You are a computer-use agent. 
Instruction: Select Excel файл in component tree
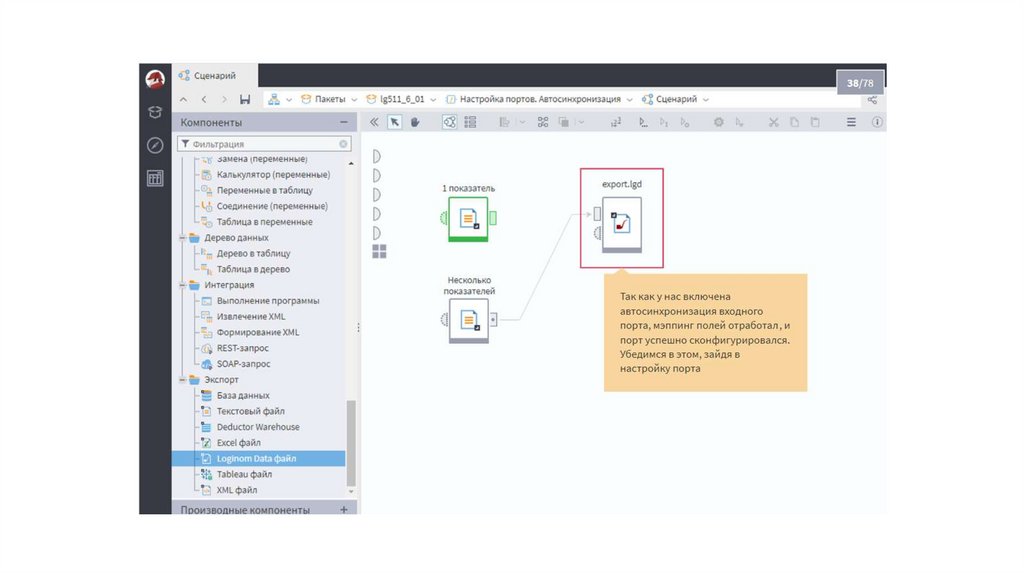click(238, 442)
